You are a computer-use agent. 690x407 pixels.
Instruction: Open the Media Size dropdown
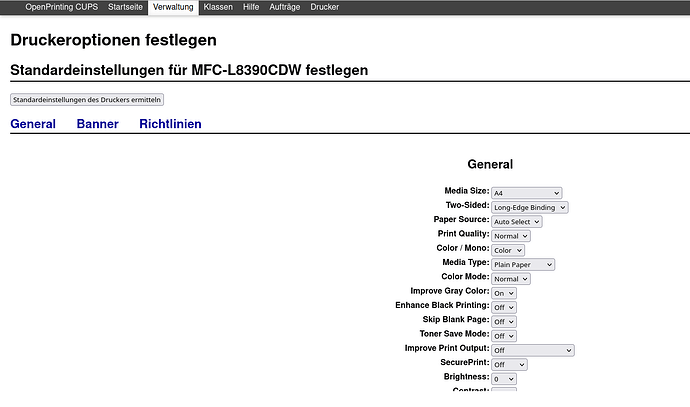[527, 193]
